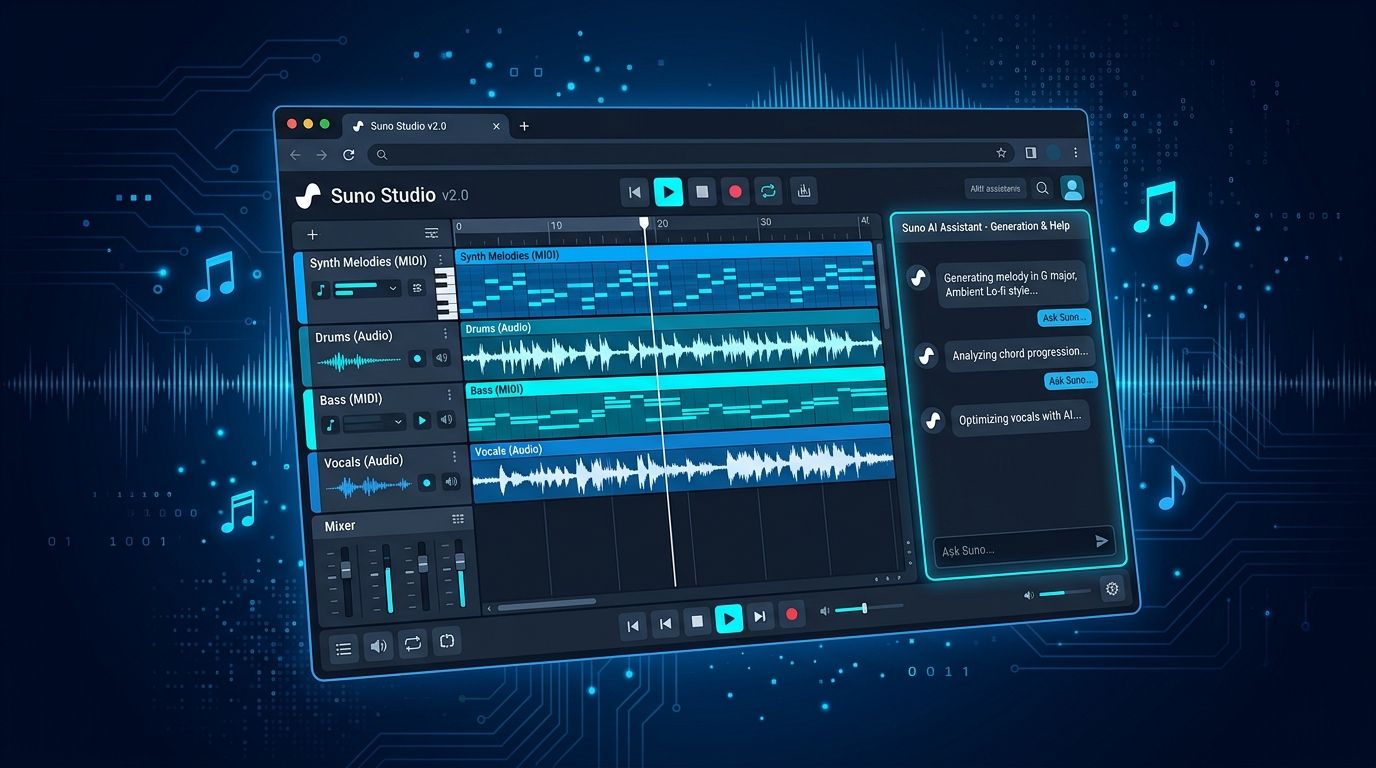Adjust volume slider beside the settings gear
The image size is (1376, 768).
coord(1064,593)
